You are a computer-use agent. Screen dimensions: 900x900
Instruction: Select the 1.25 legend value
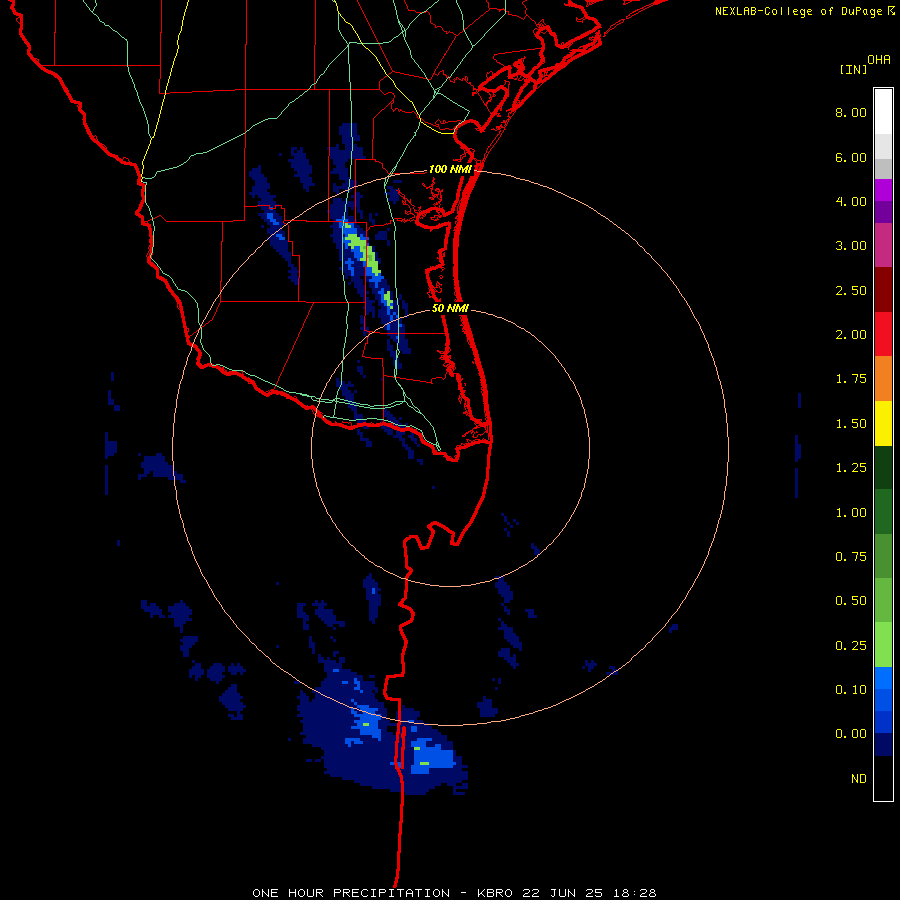[851, 468]
